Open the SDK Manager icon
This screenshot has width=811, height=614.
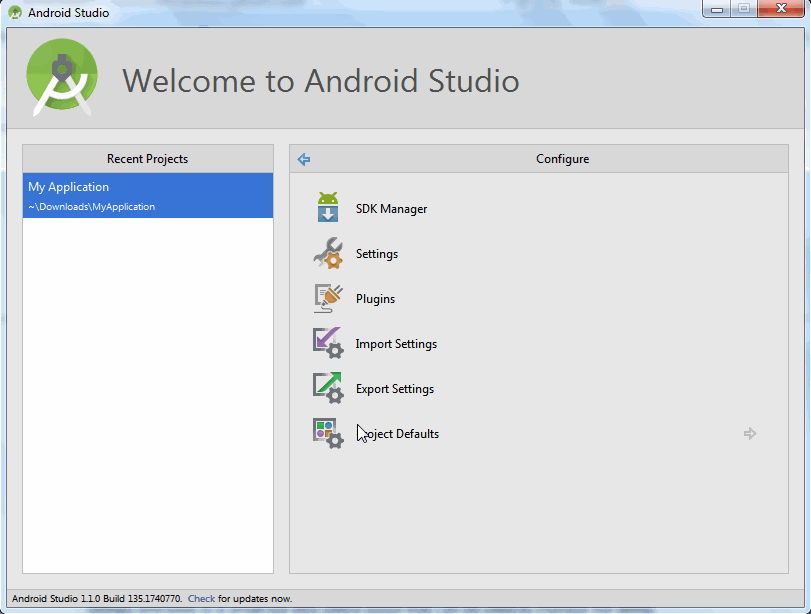(328, 208)
